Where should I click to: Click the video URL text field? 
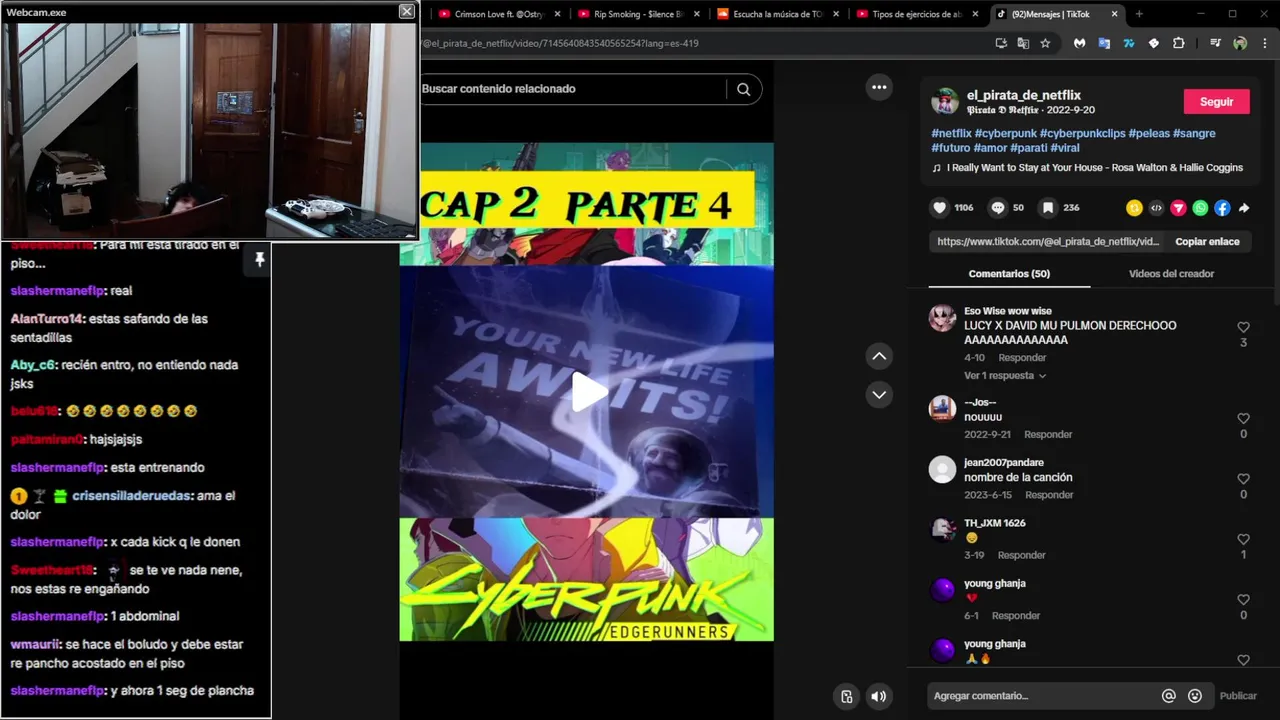[1046, 242]
